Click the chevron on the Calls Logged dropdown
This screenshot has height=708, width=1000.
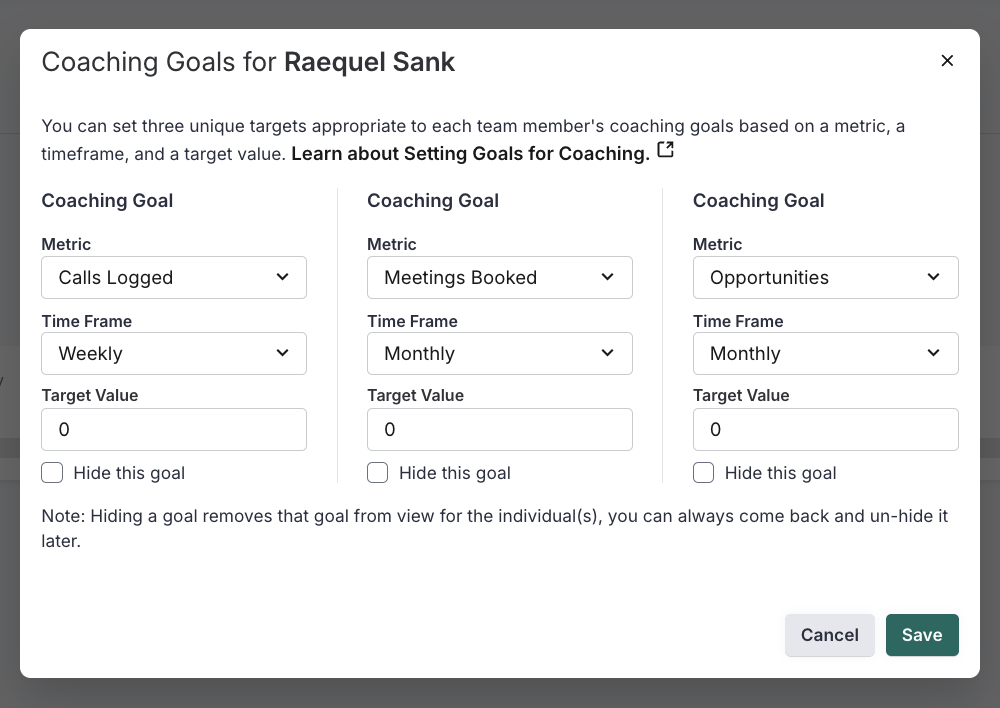(282, 277)
